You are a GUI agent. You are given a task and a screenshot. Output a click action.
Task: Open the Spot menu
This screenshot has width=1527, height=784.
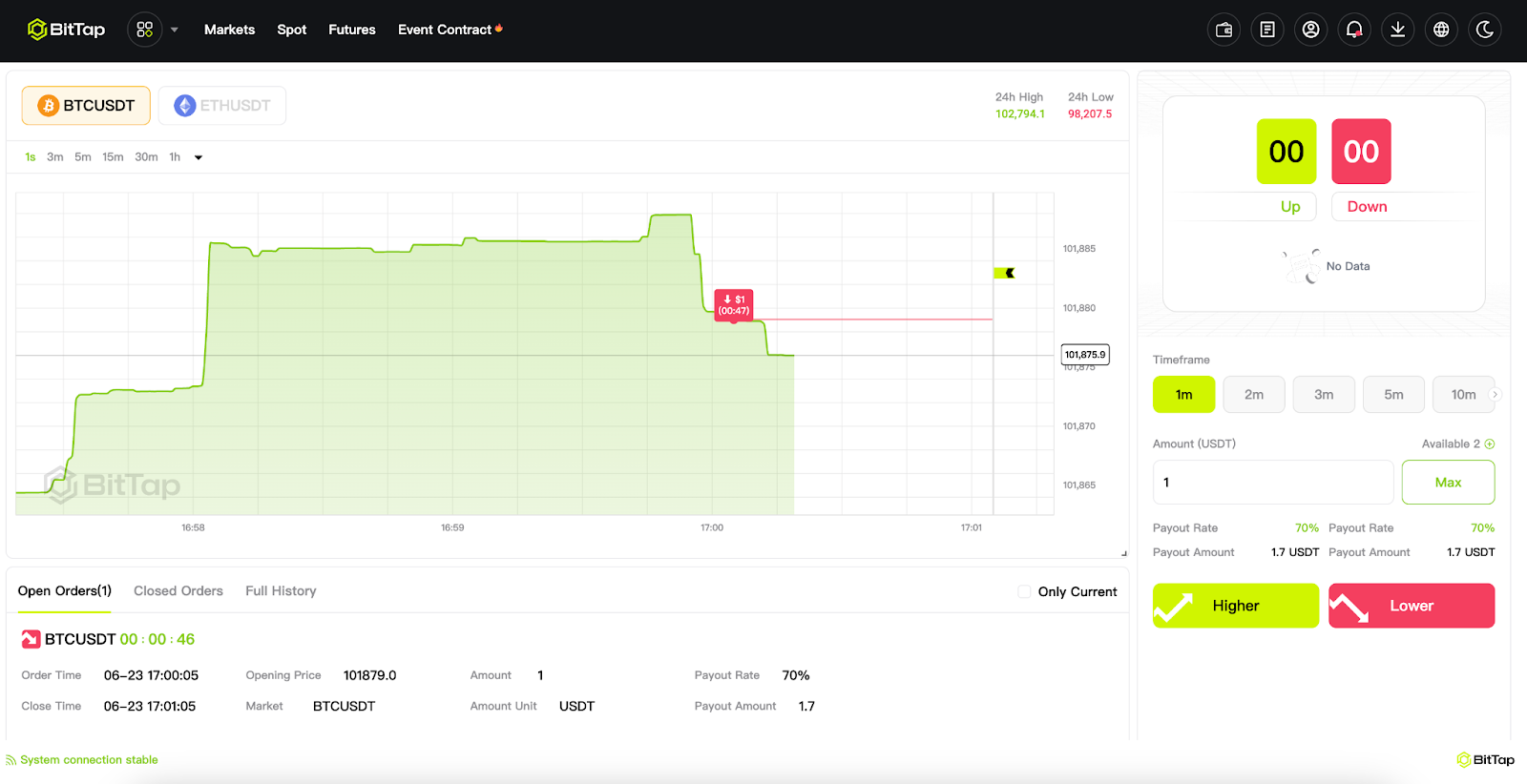(292, 30)
